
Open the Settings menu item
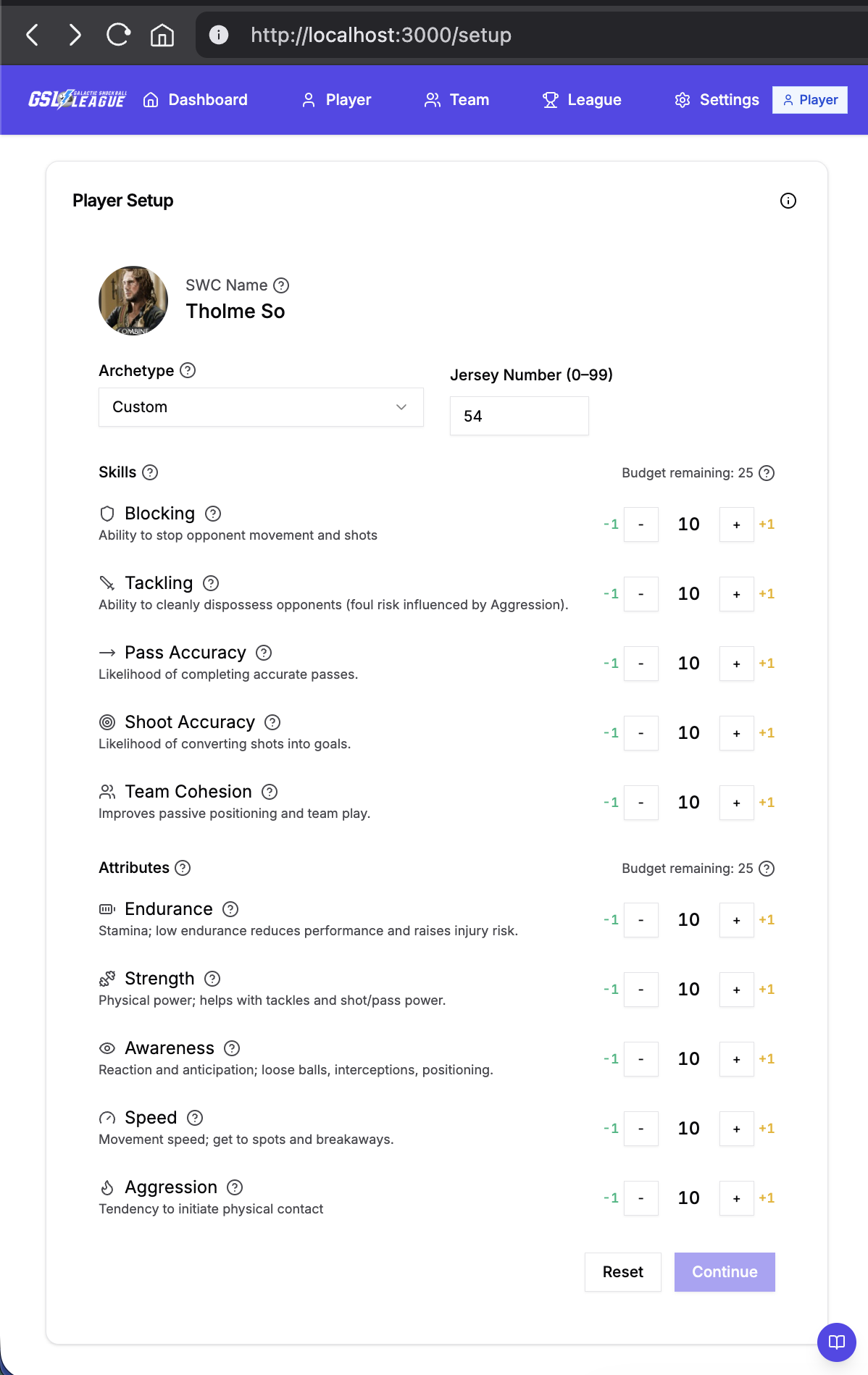[717, 100]
